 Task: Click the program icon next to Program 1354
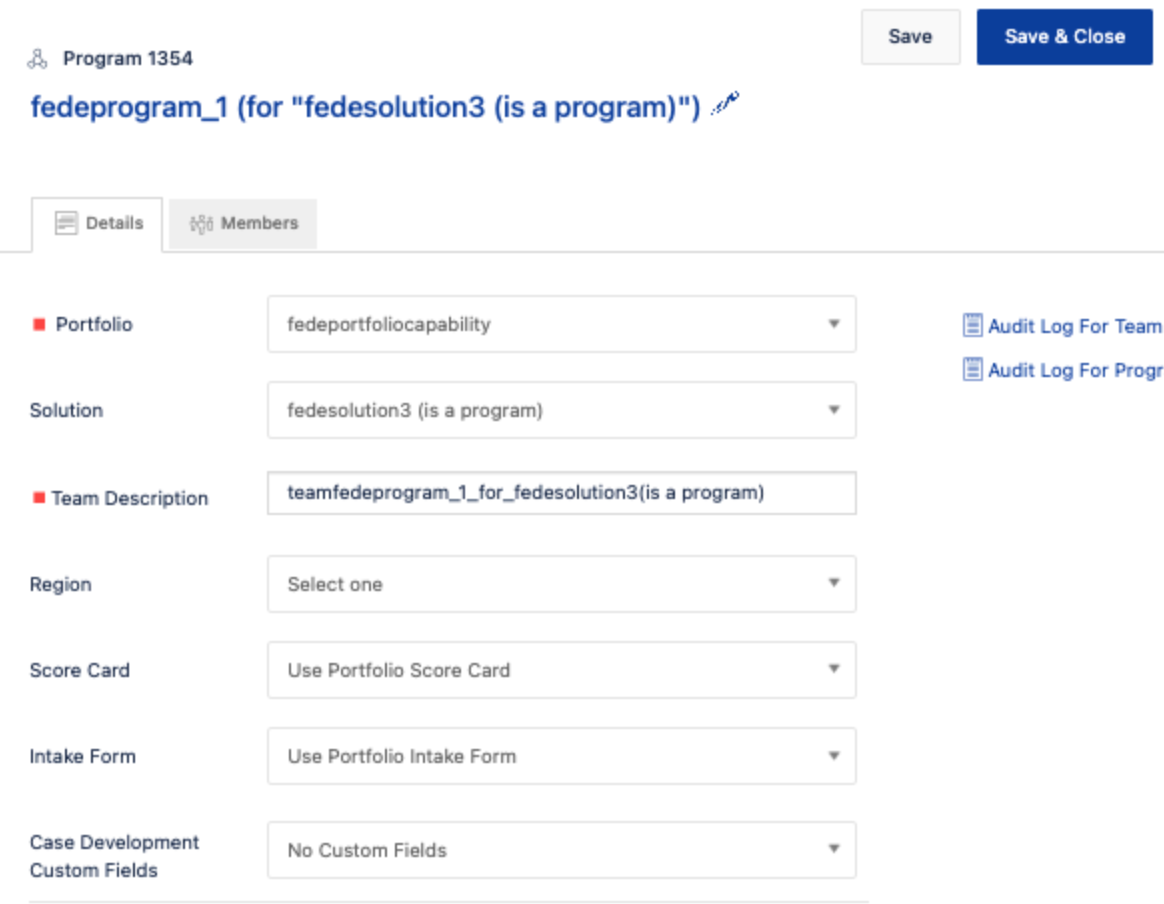[37, 59]
